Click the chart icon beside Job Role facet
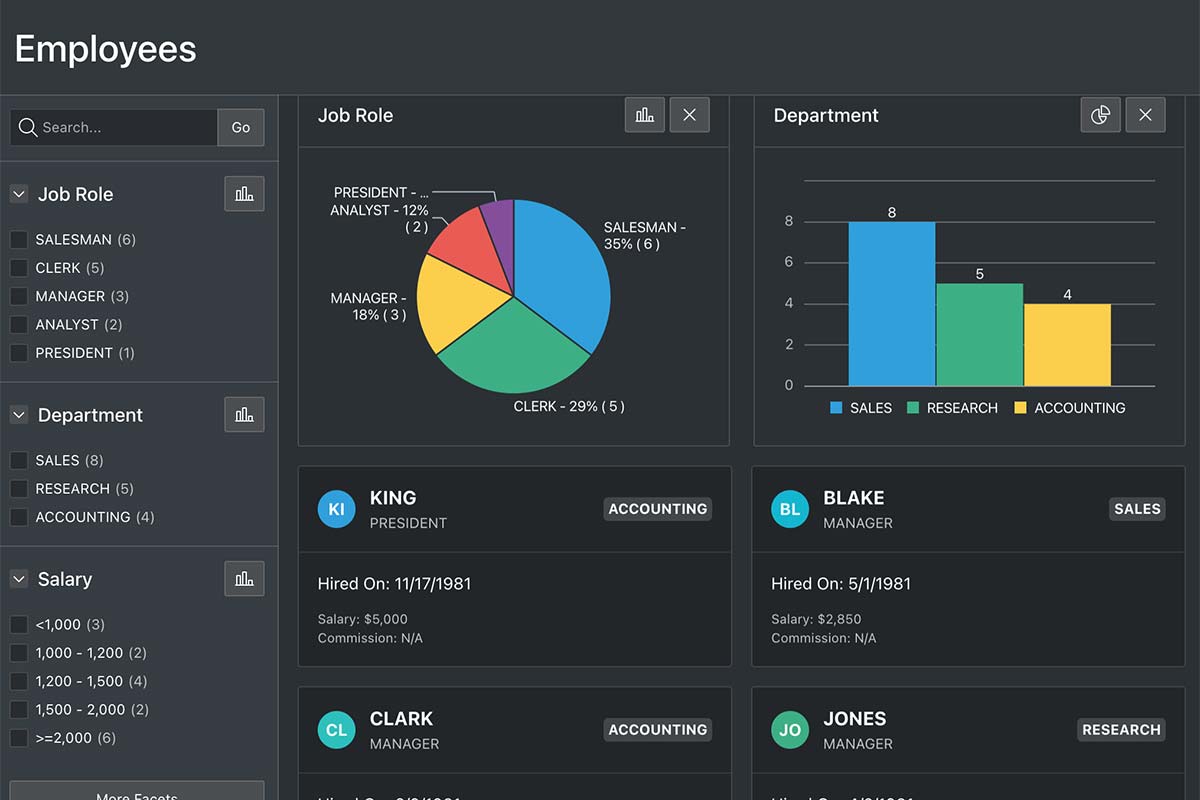The width and height of the screenshot is (1200, 800). [x=244, y=194]
